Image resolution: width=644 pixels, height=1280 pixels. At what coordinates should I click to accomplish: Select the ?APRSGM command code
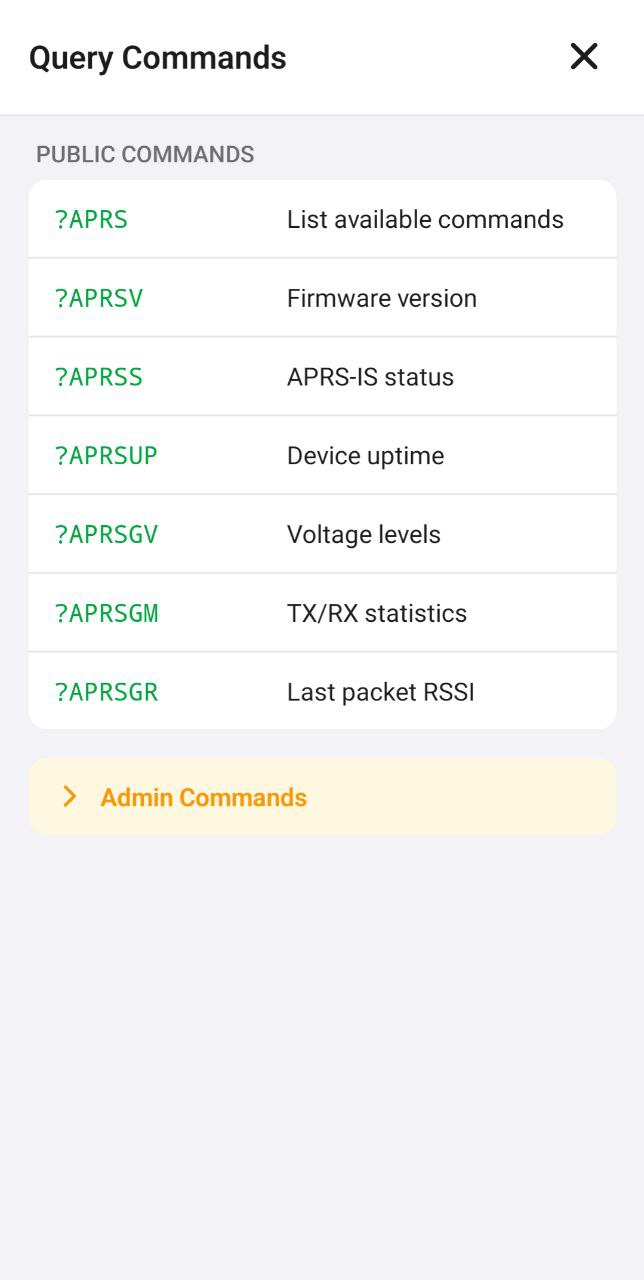[x=106, y=613]
